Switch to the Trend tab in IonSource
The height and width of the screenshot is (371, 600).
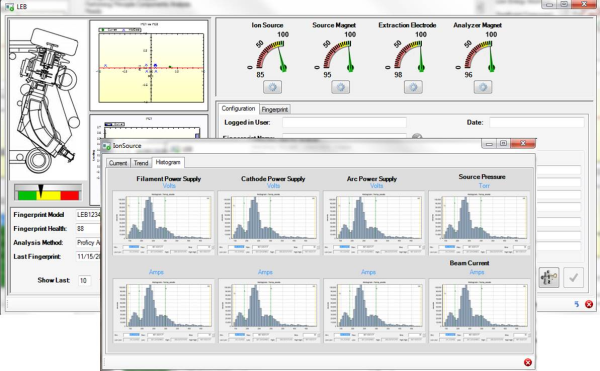coord(141,163)
